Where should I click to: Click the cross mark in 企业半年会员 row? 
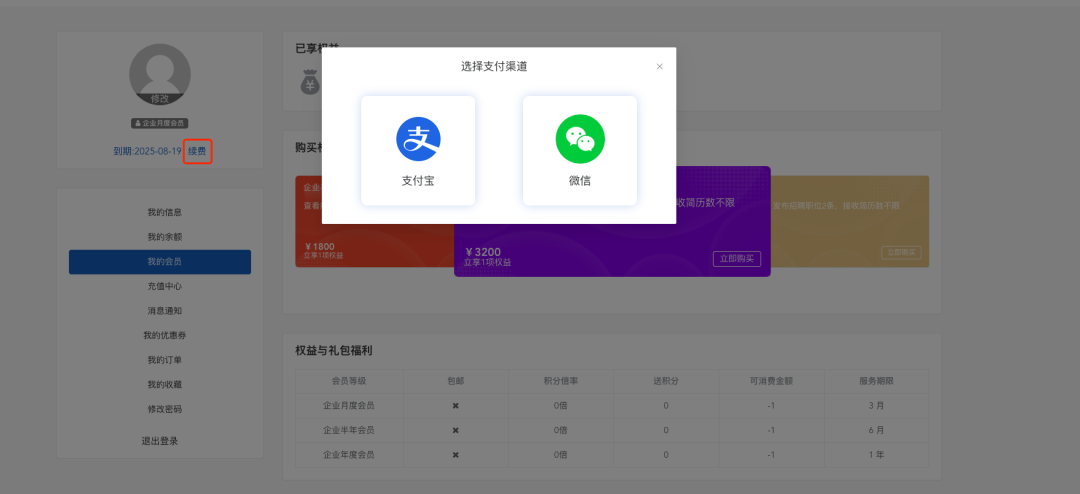pyautogui.click(x=455, y=430)
